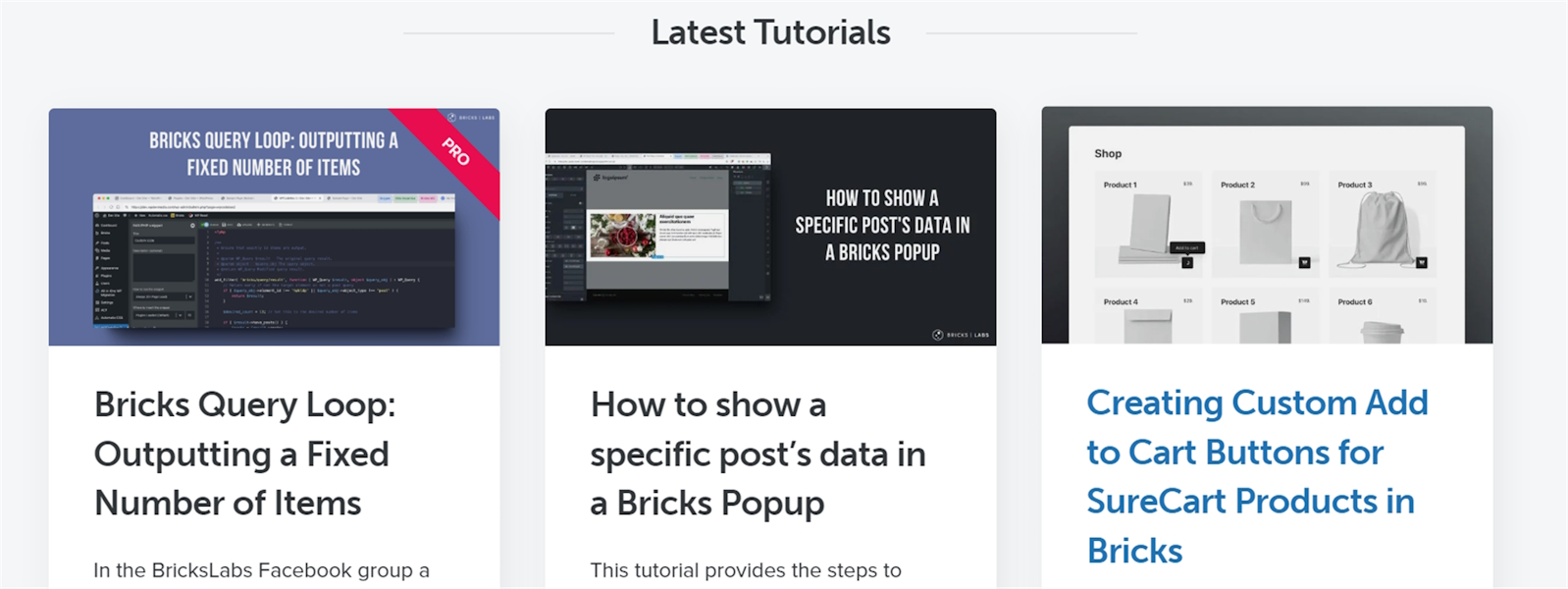The height and width of the screenshot is (589, 1568).
Task: Open Creating Custom Add to Cart Buttons link
Action: point(1256,476)
